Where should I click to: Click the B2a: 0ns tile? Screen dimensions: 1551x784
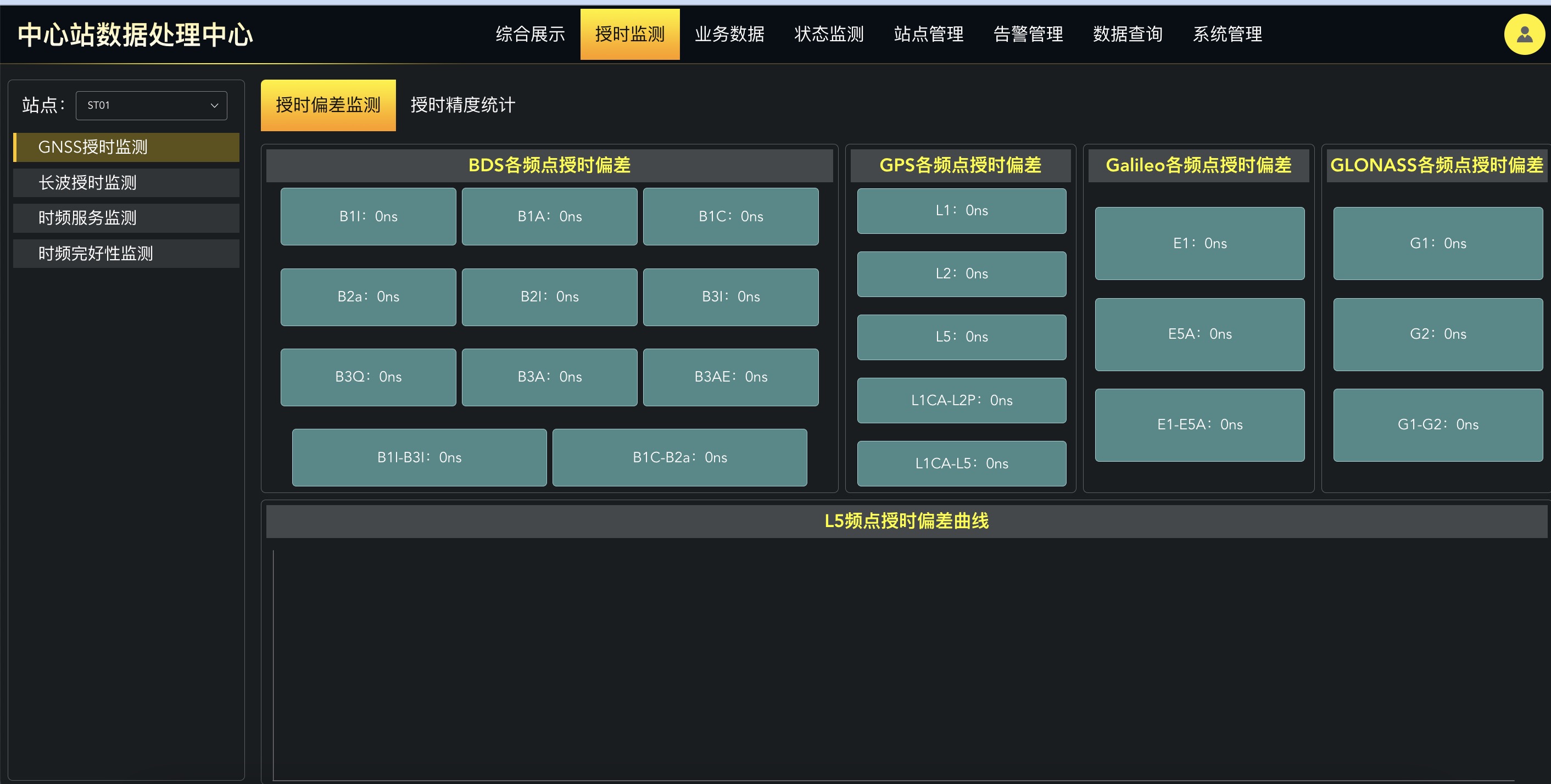(369, 296)
